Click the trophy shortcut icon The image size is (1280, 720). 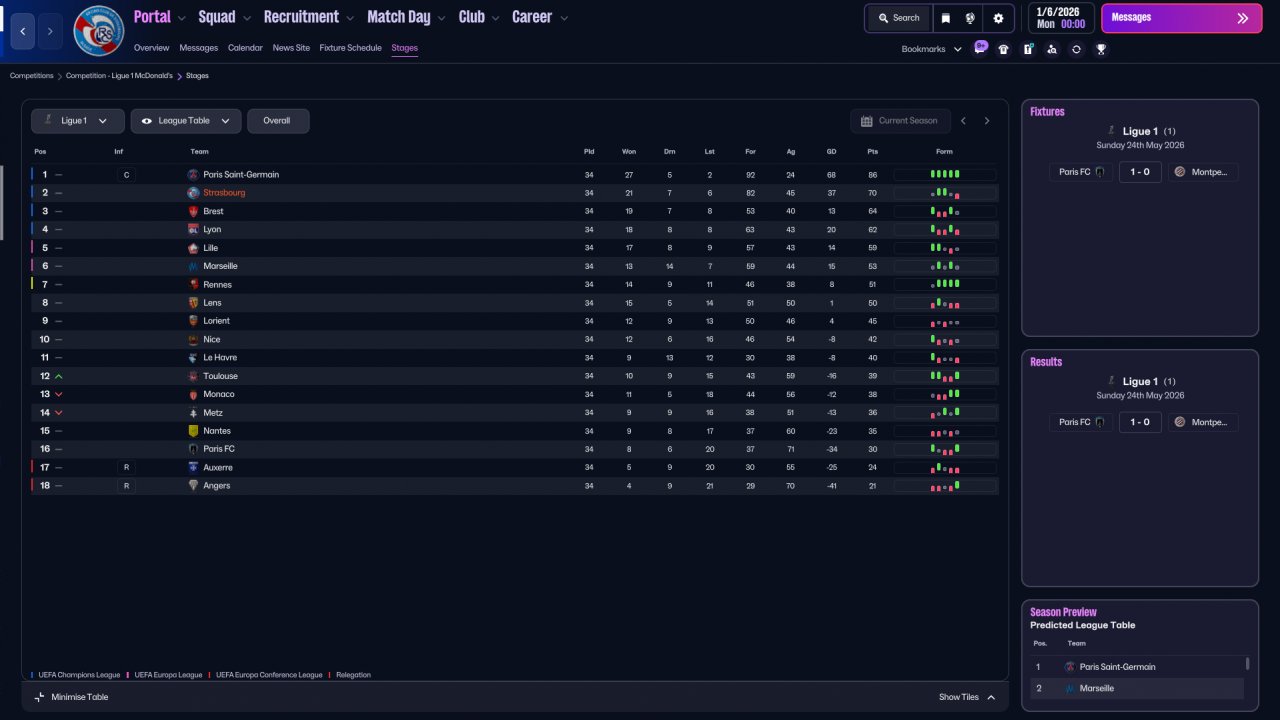point(1101,49)
